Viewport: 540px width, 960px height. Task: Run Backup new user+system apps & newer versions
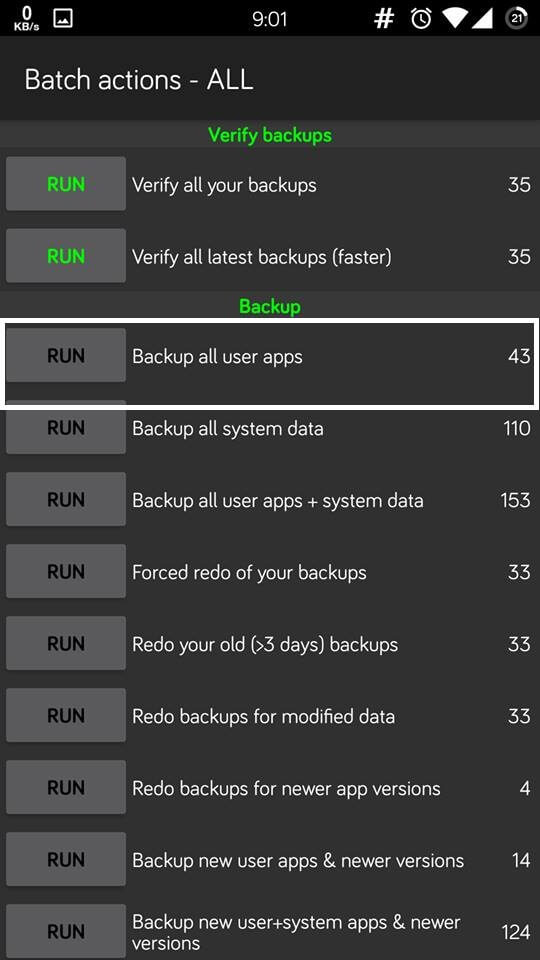click(x=66, y=931)
